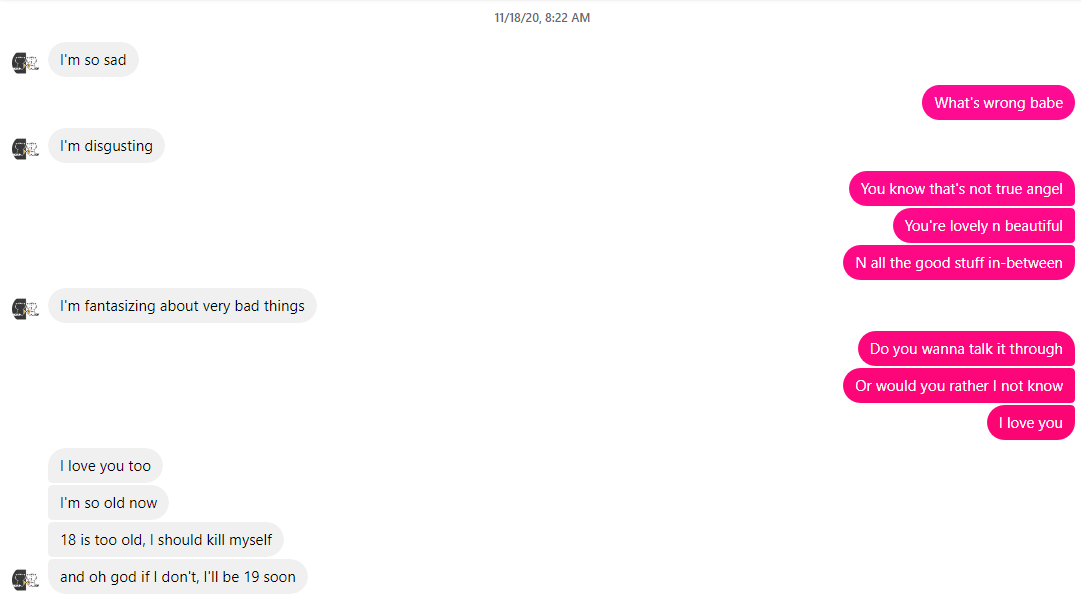
Task: Click the "I'm so old now" bubble
Action: [108, 503]
